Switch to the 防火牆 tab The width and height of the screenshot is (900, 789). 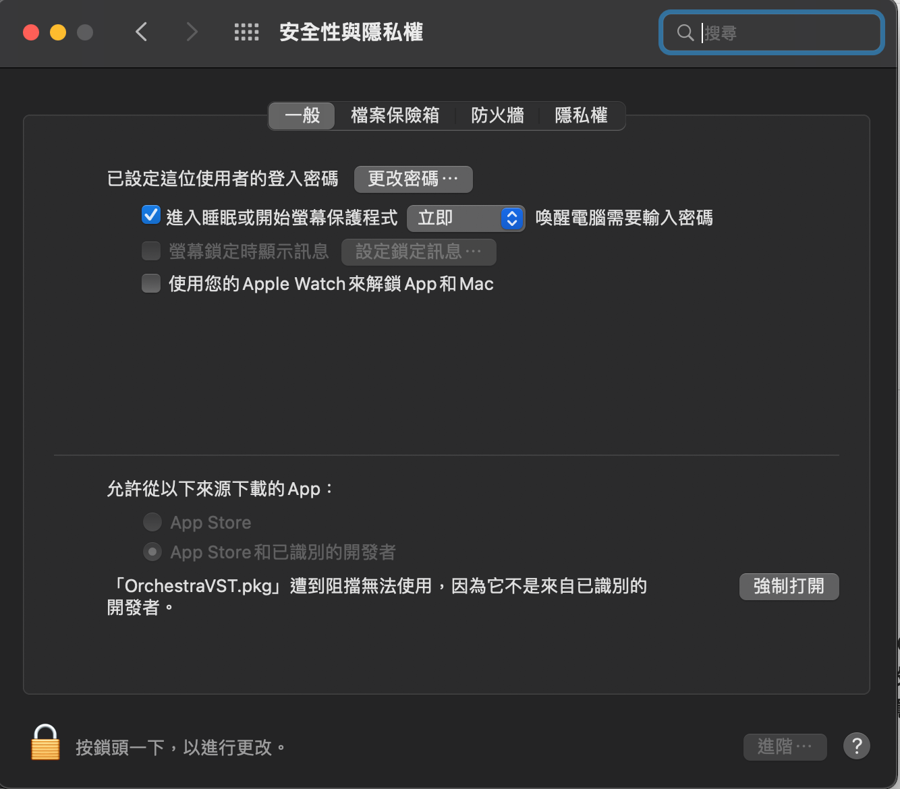pos(497,115)
